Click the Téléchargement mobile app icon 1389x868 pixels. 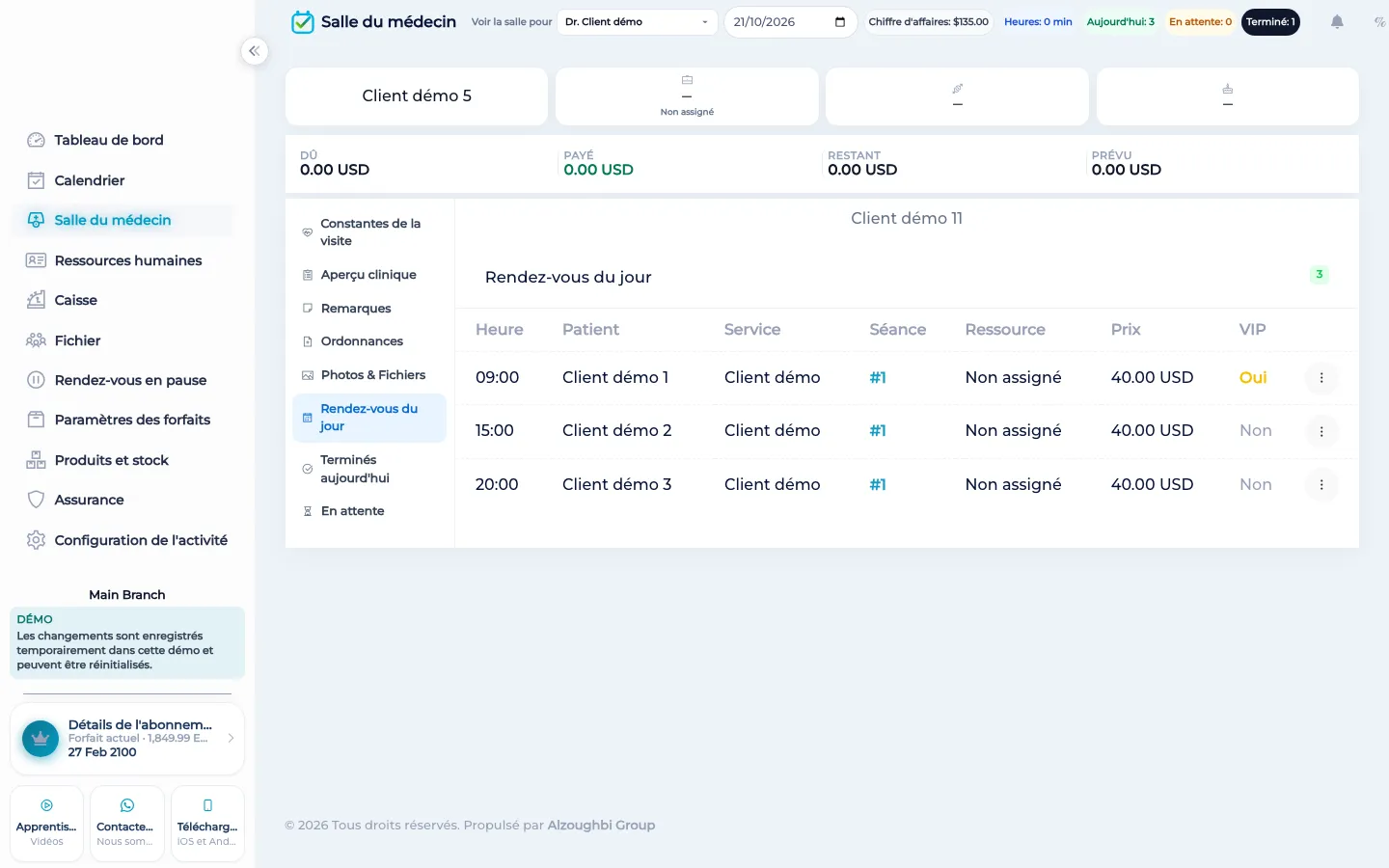click(207, 805)
